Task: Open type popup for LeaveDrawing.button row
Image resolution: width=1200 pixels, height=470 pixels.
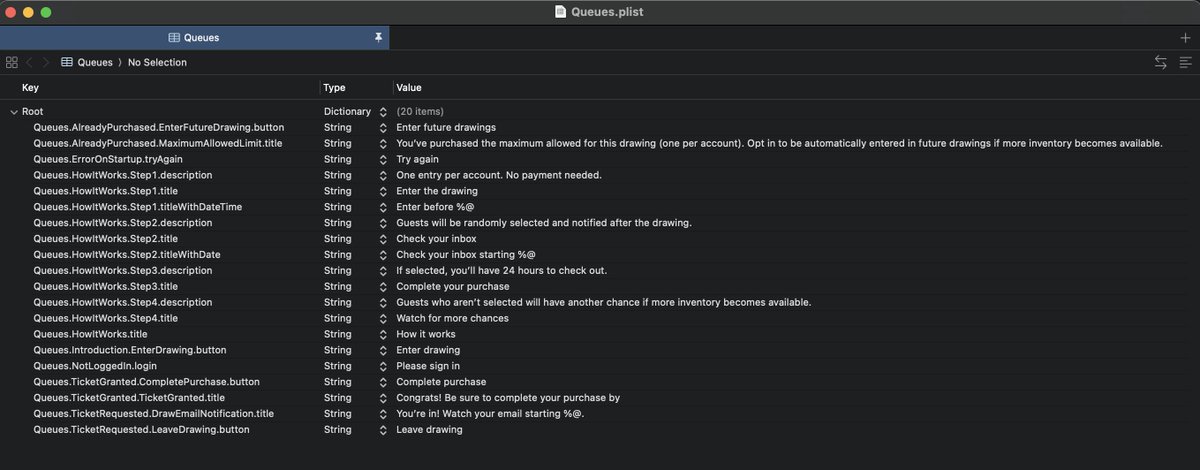Action: [x=382, y=430]
